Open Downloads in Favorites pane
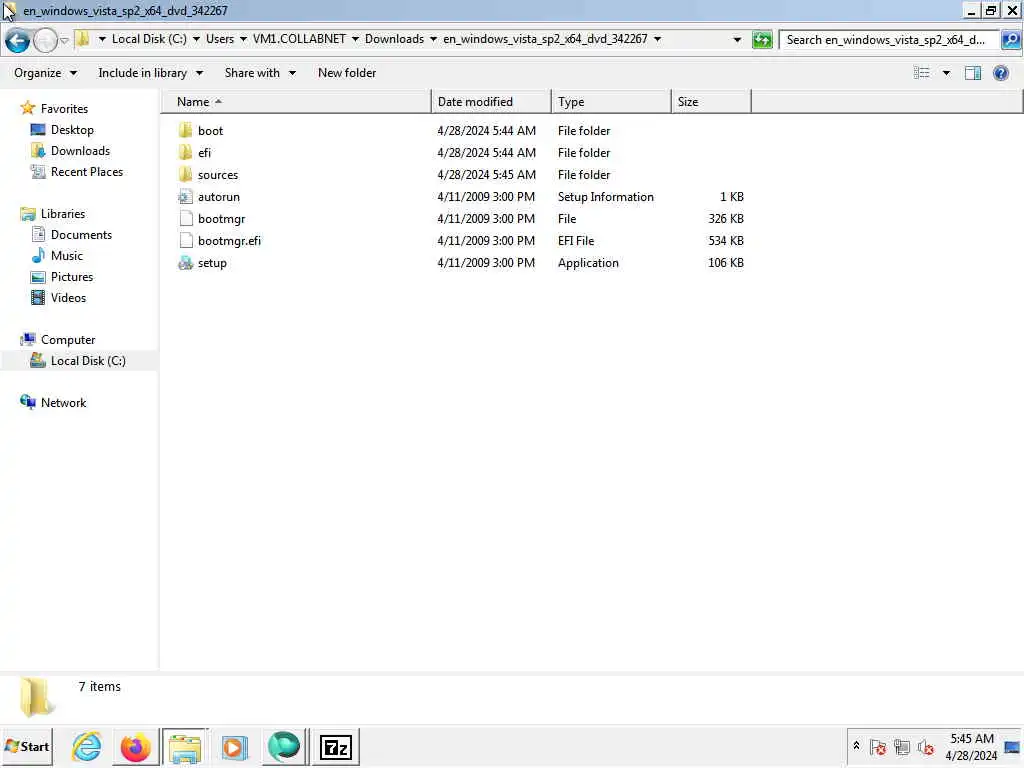 pyautogui.click(x=80, y=151)
